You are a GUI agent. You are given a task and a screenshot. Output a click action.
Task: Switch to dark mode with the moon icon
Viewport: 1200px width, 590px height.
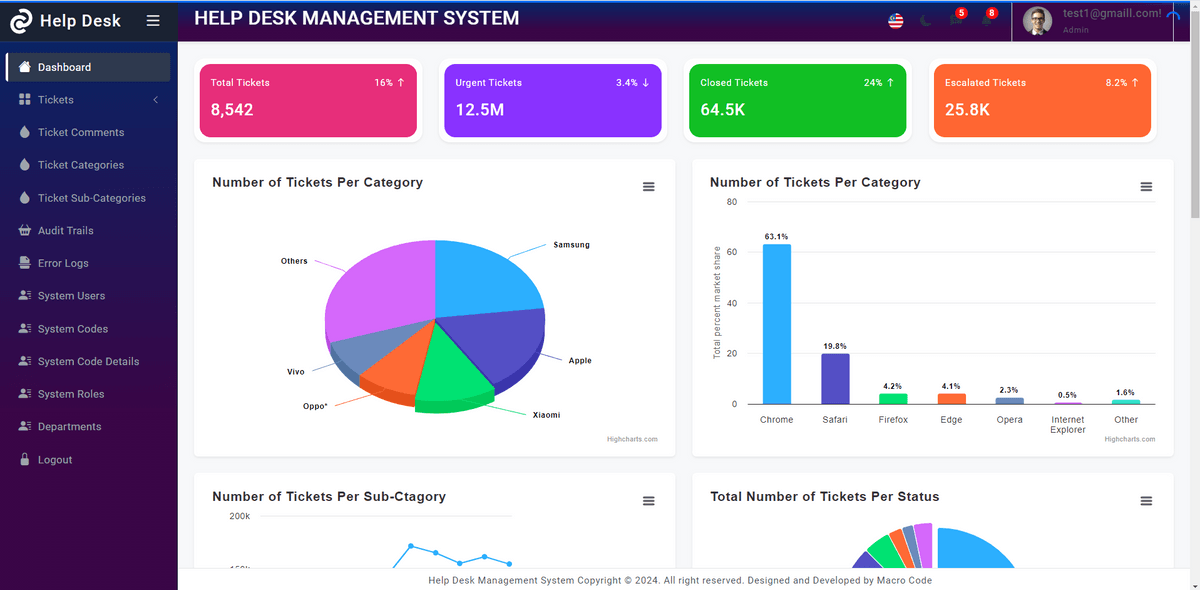point(926,21)
